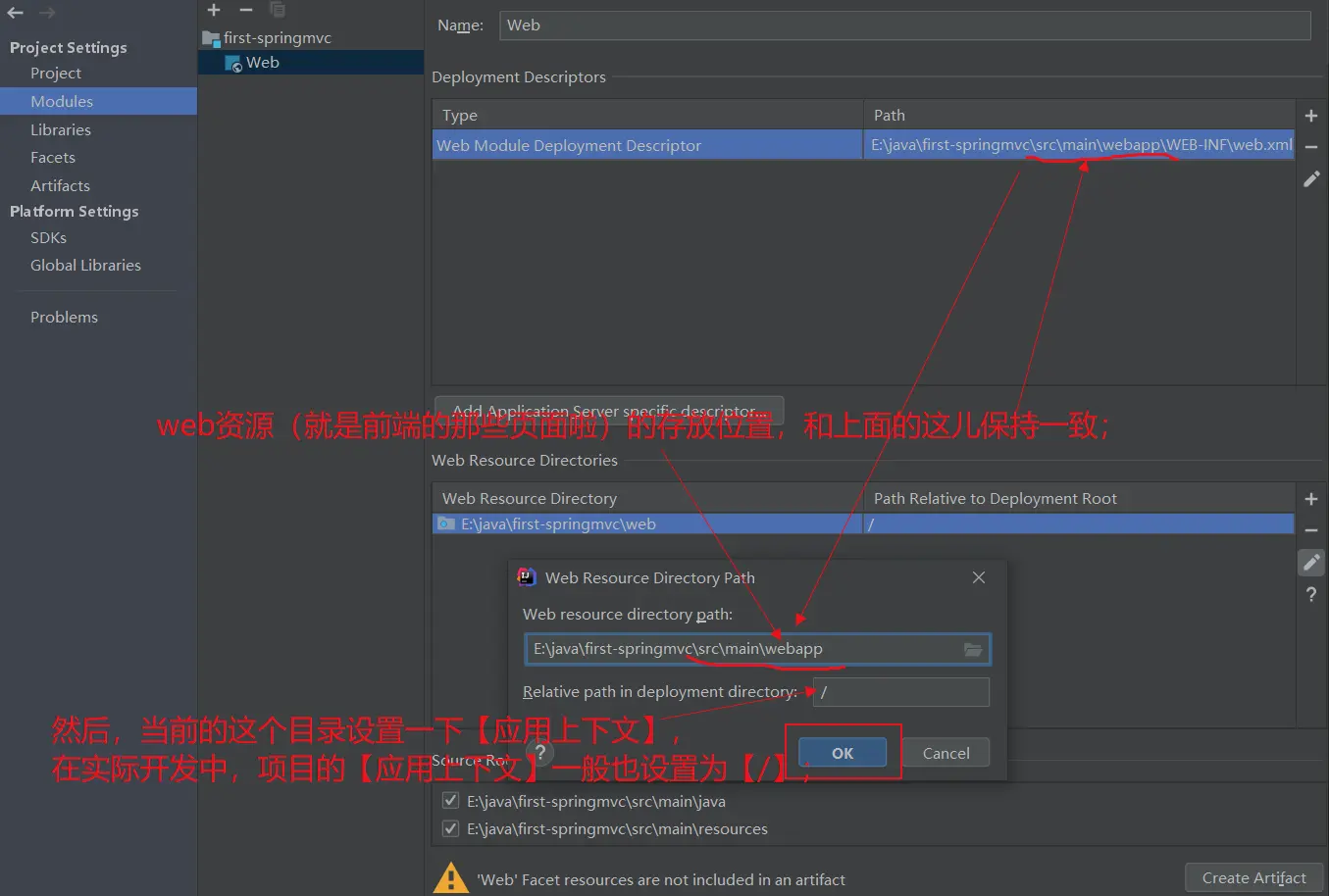Screen dimensions: 1329x896
Task: Go to the SDKs platform settings
Action: pos(48,237)
